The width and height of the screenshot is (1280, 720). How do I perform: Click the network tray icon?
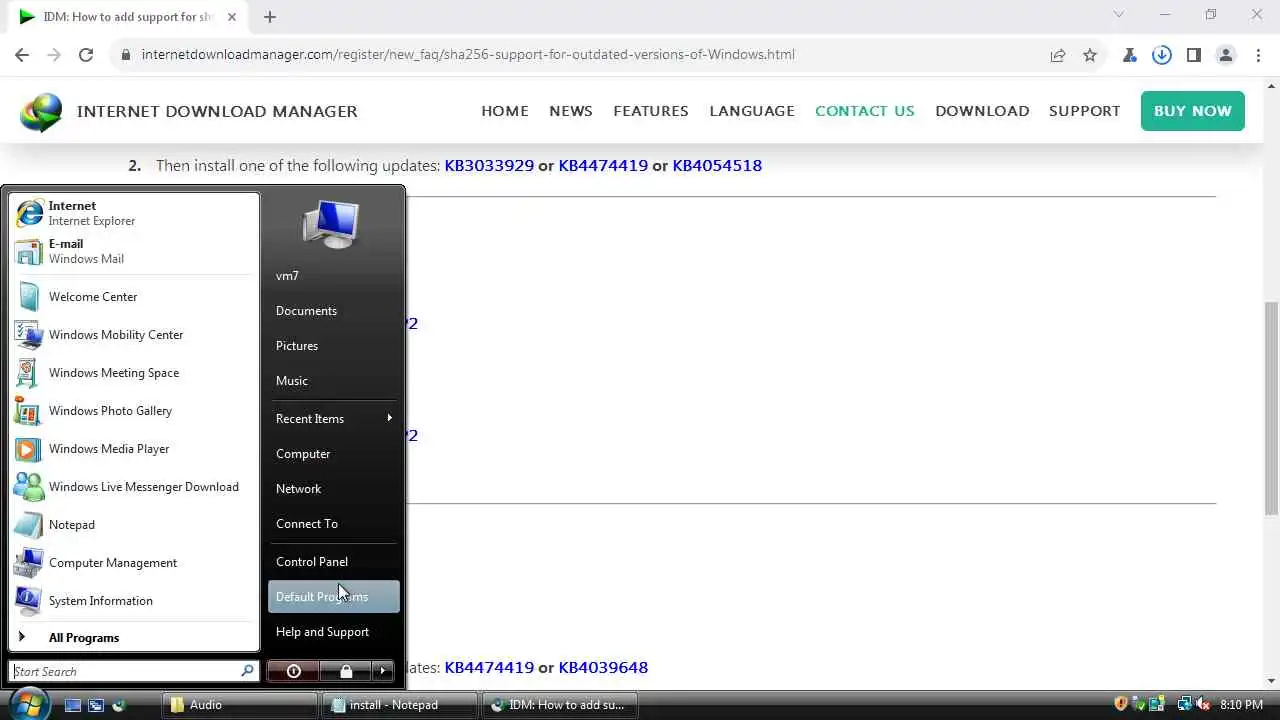tap(1185, 704)
